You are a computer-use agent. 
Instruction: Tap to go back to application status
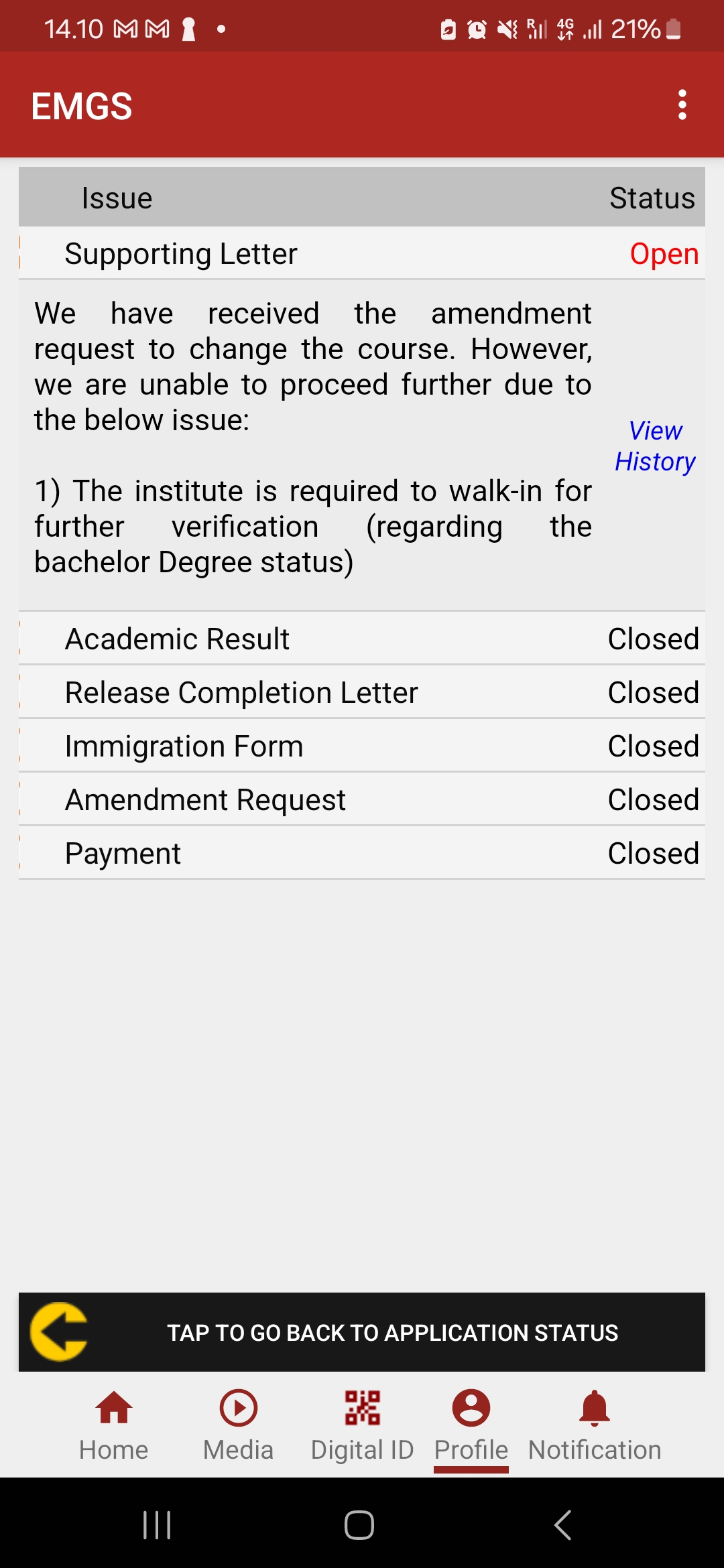[x=392, y=1332]
